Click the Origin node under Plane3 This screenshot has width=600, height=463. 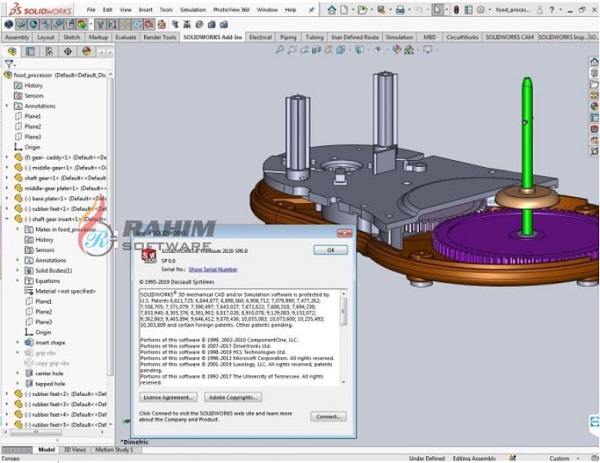click(x=32, y=147)
